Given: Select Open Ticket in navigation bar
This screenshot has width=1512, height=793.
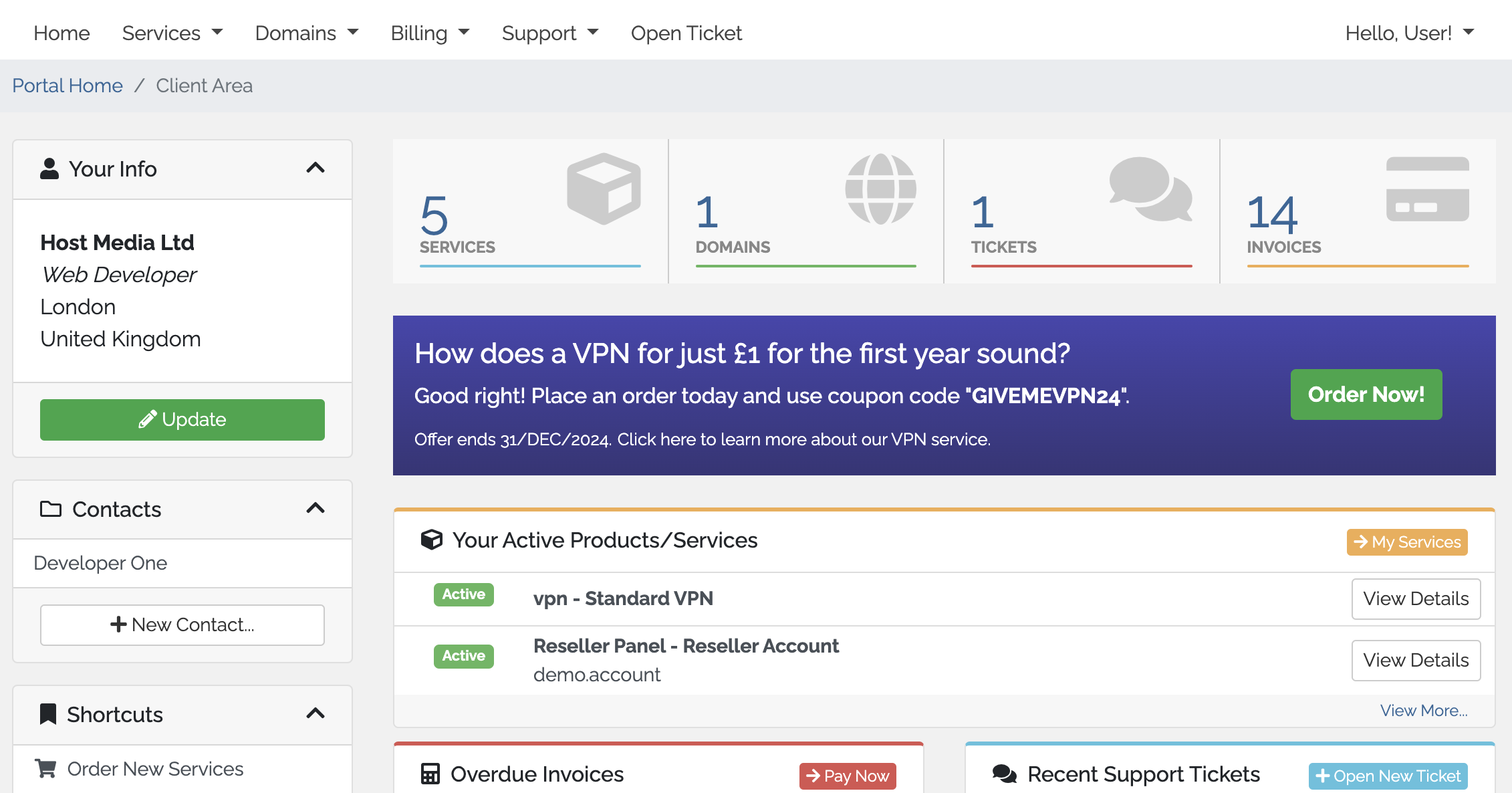Looking at the screenshot, I should tap(686, 33).
